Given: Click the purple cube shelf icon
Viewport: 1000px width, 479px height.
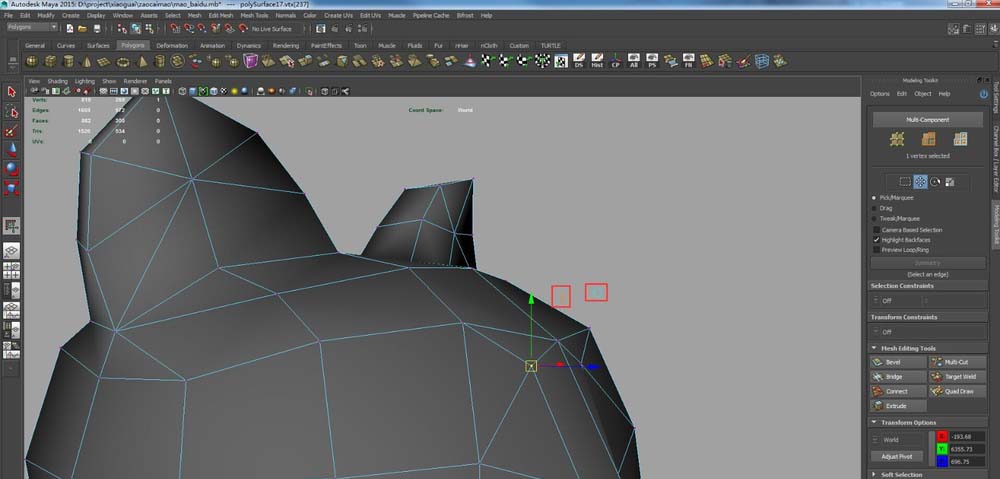Looking at the screenshot, I should [x=251, y=61].
